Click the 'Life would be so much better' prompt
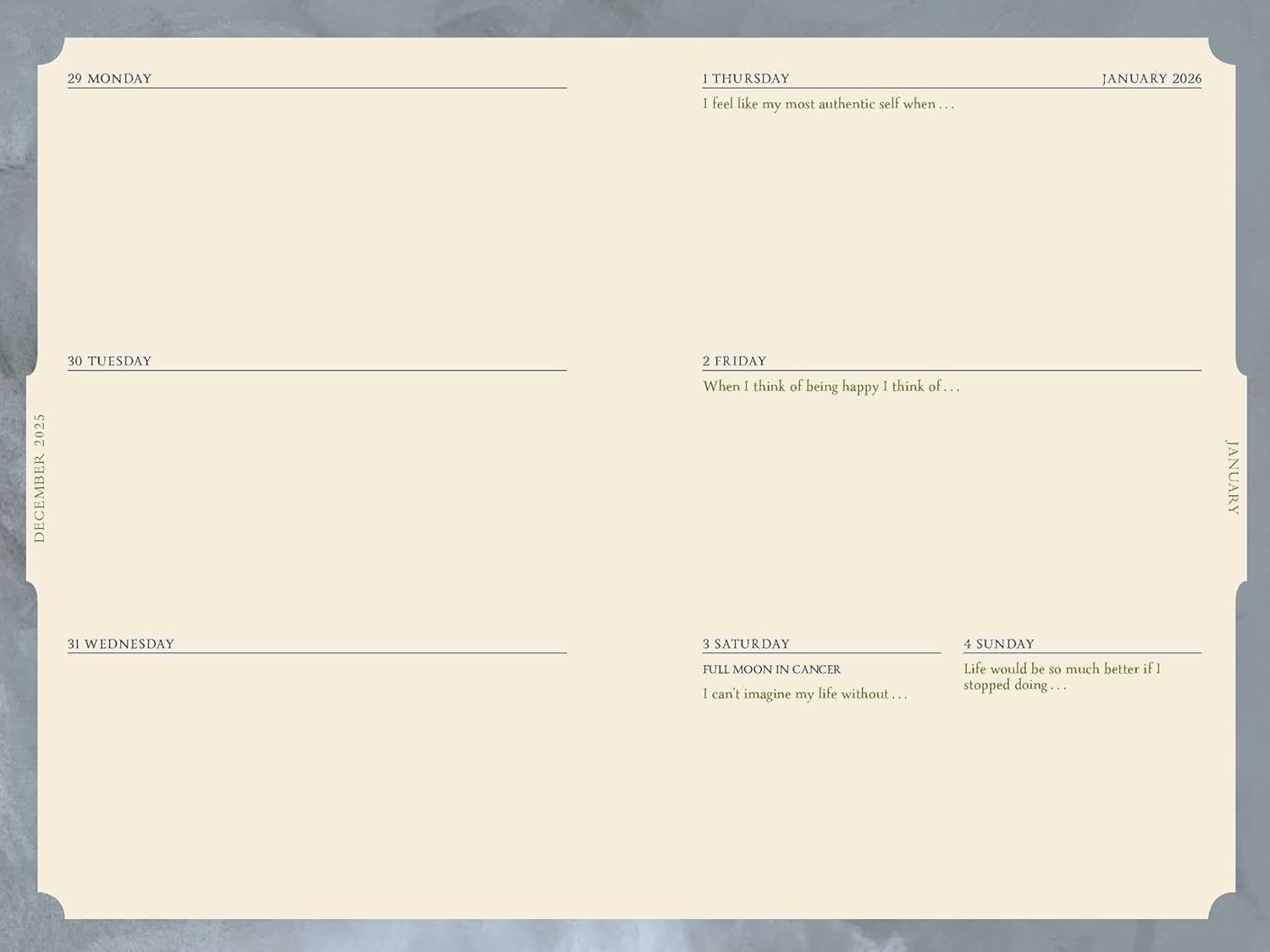Viewport: 1270px width, 952px height. (1061, 677)
